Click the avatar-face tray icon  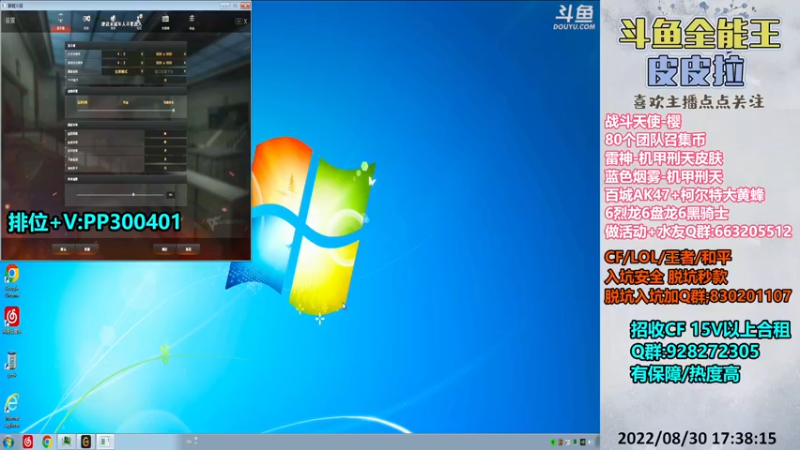(560, 442)
